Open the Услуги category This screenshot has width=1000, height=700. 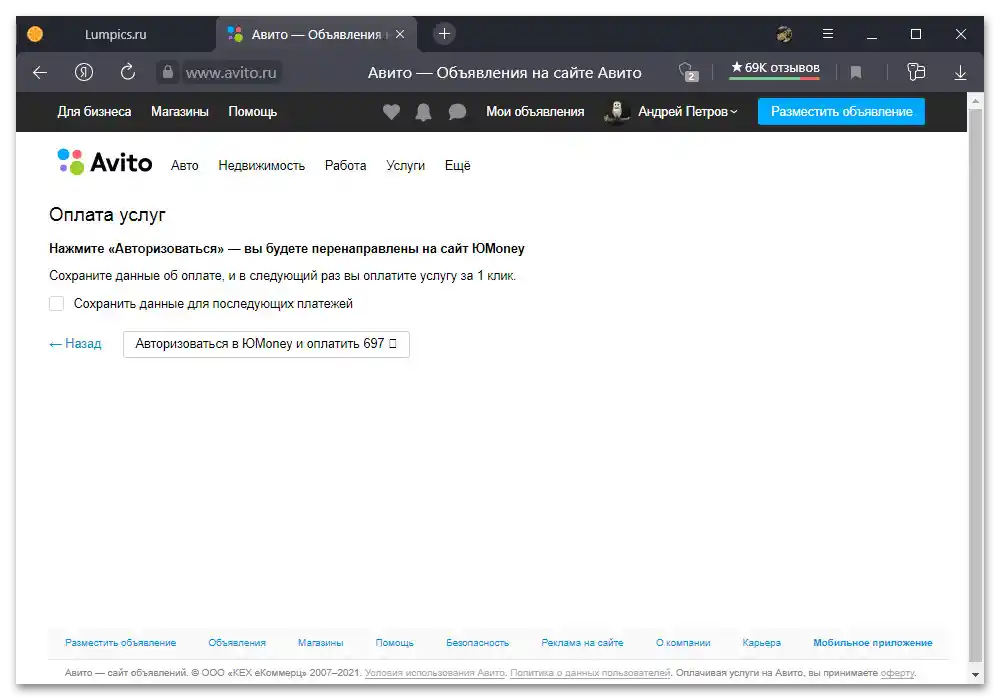(x=405, y=166)
